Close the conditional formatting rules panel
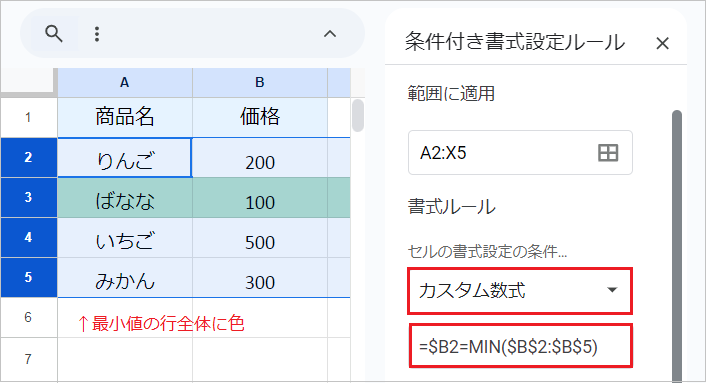 [662, 43]
